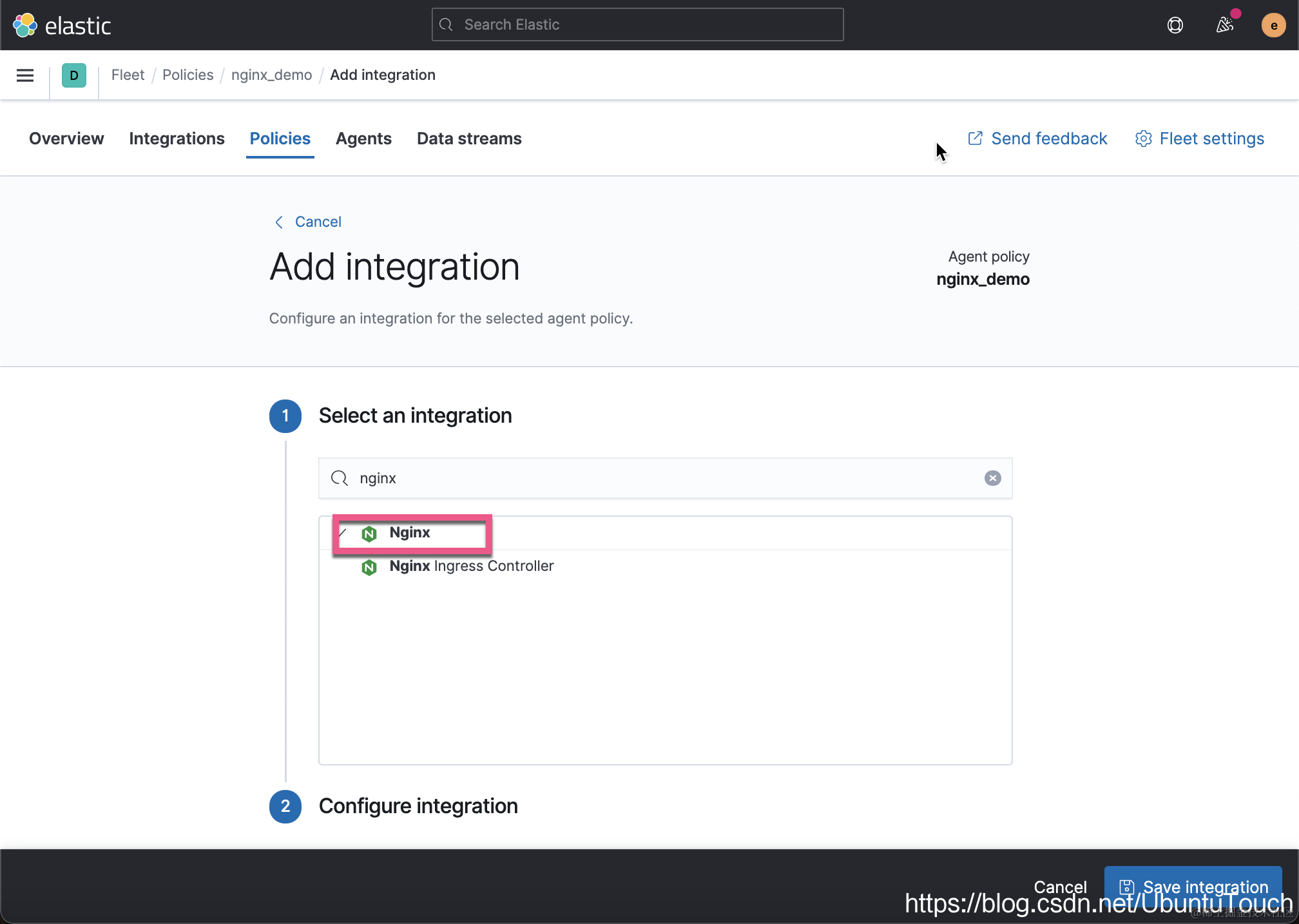Click the 'D' space selector badge
The image size is (1299, 924).
[x=74, y=75]
